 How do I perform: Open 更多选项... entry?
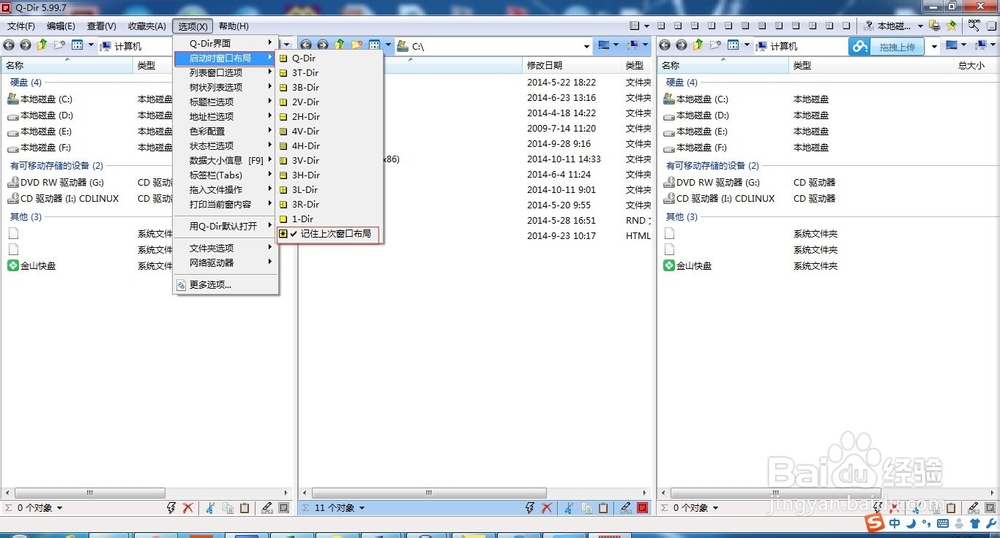click(226, 285)
